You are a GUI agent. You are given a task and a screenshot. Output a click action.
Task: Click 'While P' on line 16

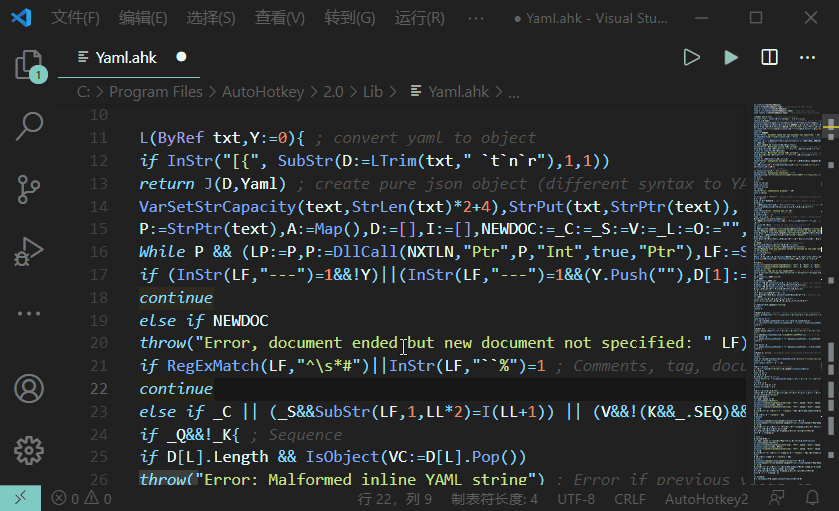tap(171, 252)
